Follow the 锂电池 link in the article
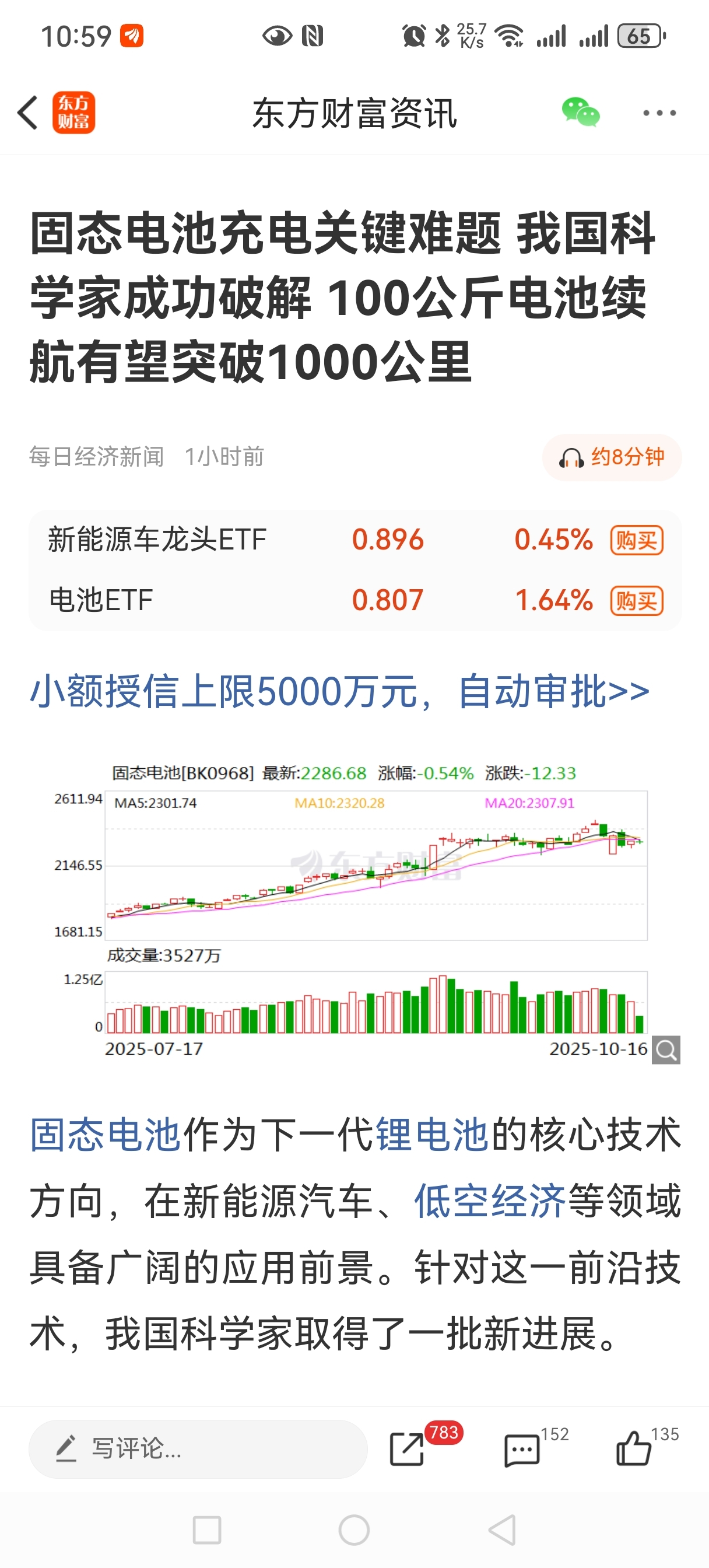 tap(433, 1135)
